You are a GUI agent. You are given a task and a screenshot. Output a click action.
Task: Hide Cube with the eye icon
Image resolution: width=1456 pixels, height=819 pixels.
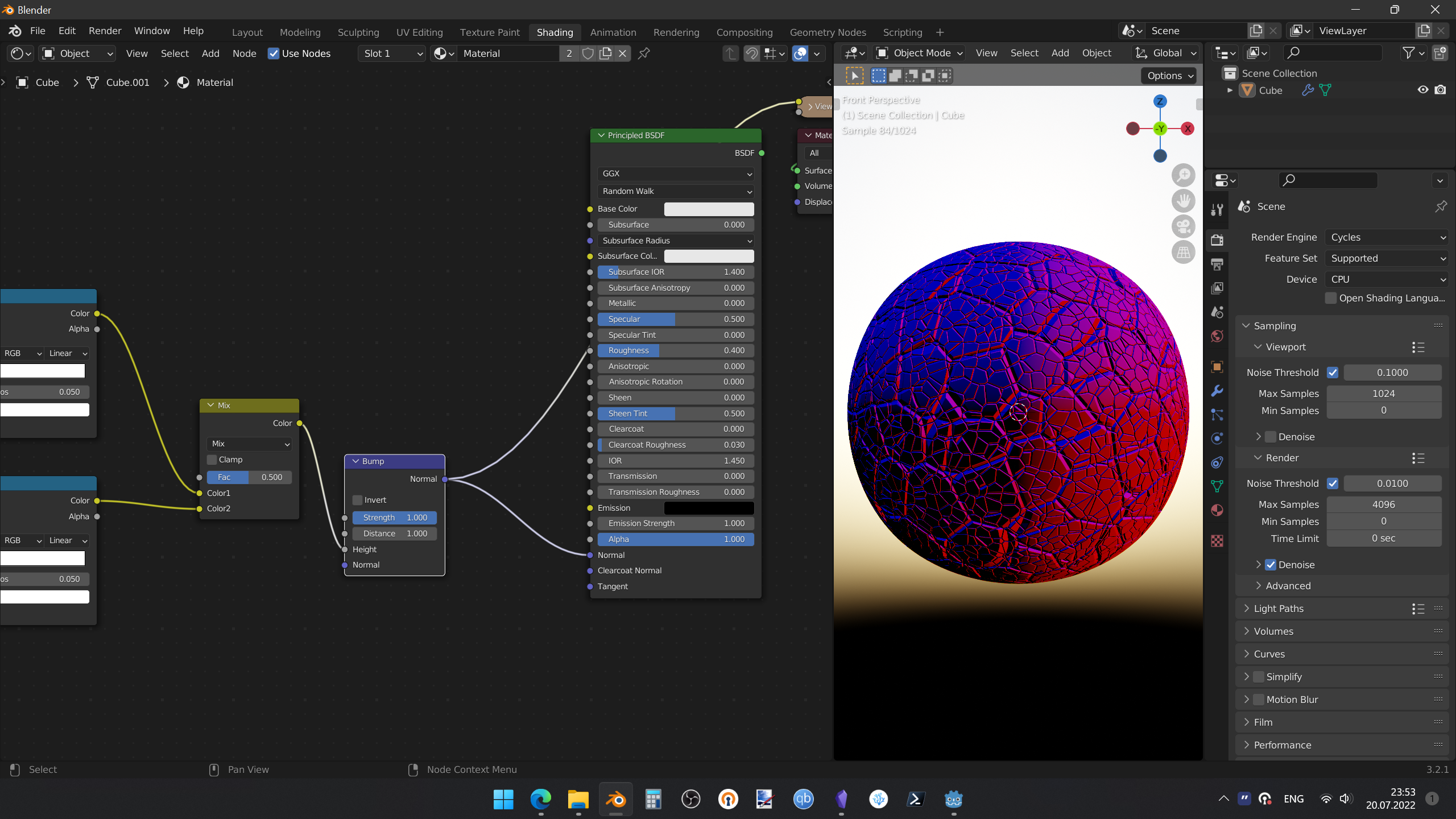1423,90
